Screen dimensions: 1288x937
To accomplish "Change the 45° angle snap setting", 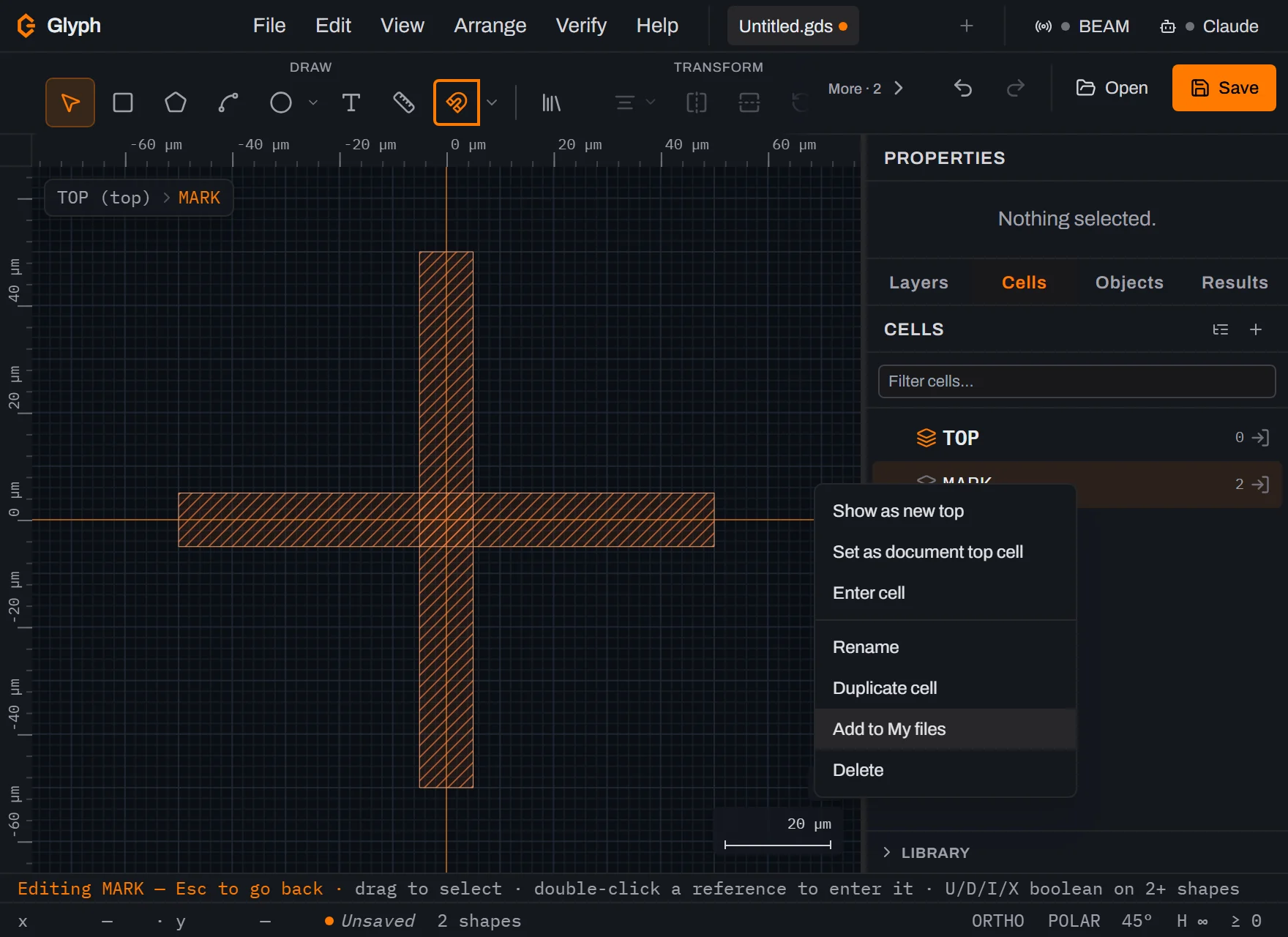I will [1137, 921].
